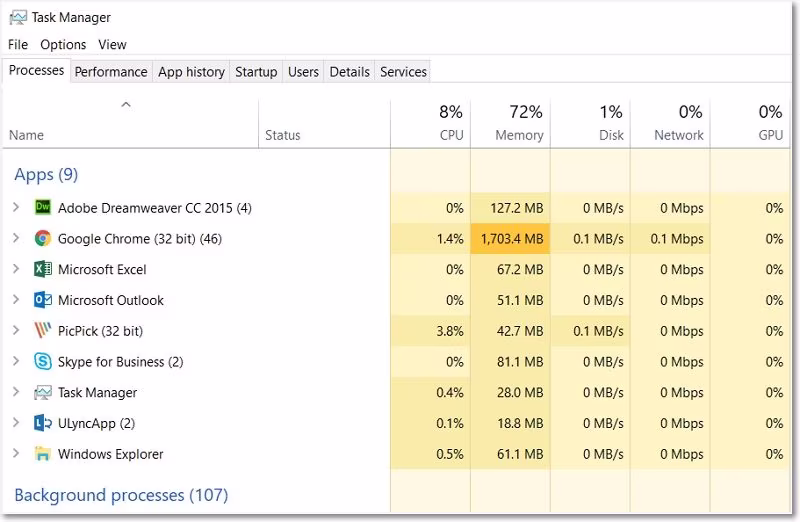Open the Options menu
This screenshot has height=522, width=800.
tap(63, 44)
